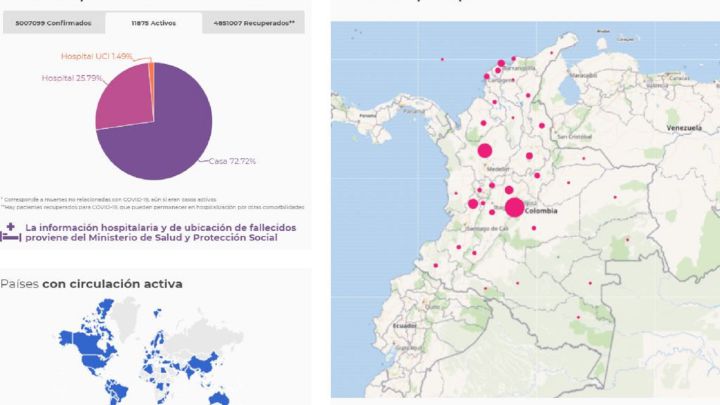720x405 pixels.
Task: Click the bubble above Santiago de Cali
Action: click(x=473, y=204)
